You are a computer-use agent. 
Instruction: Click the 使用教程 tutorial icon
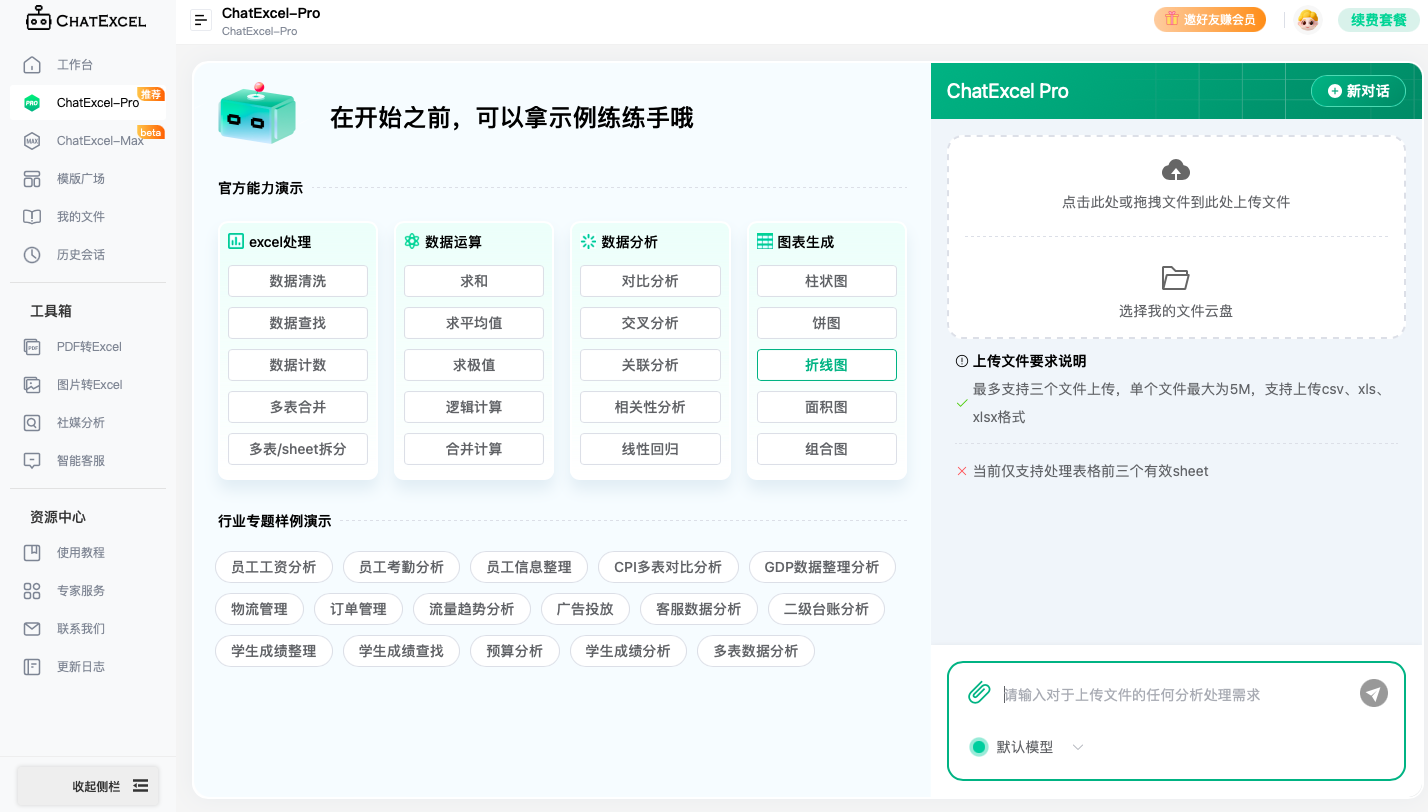coord(33,553)
